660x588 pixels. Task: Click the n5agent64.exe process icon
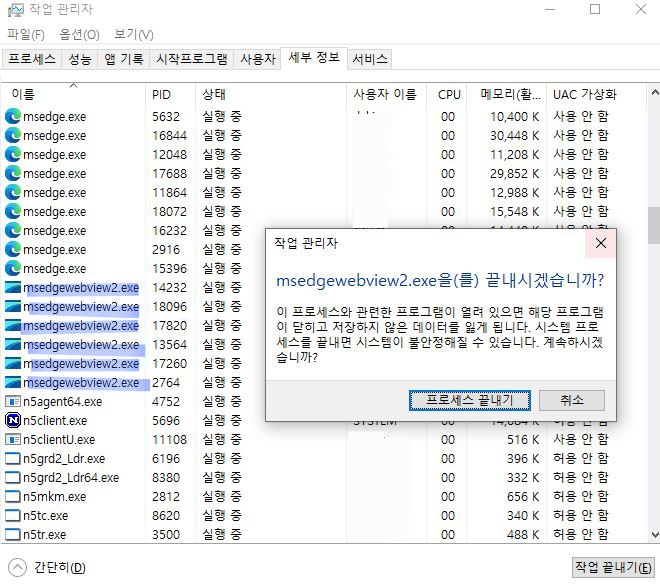click(13, 402)
